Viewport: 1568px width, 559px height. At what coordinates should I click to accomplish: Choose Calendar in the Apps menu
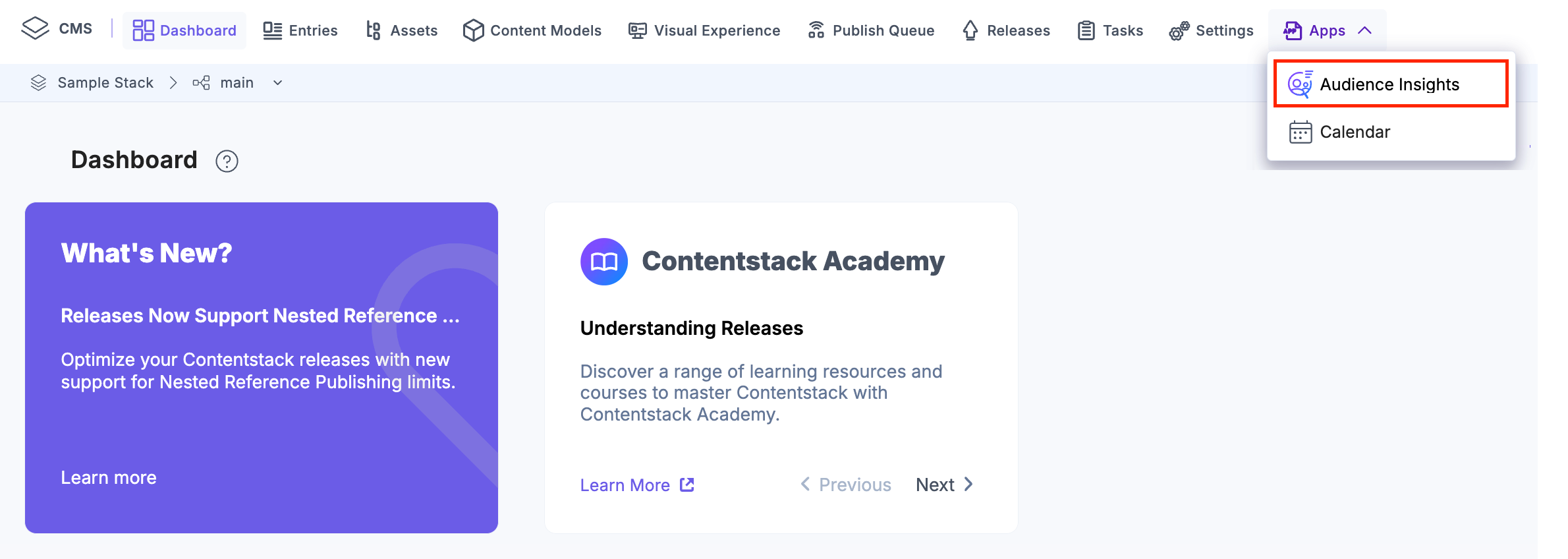click(1355, 132)
